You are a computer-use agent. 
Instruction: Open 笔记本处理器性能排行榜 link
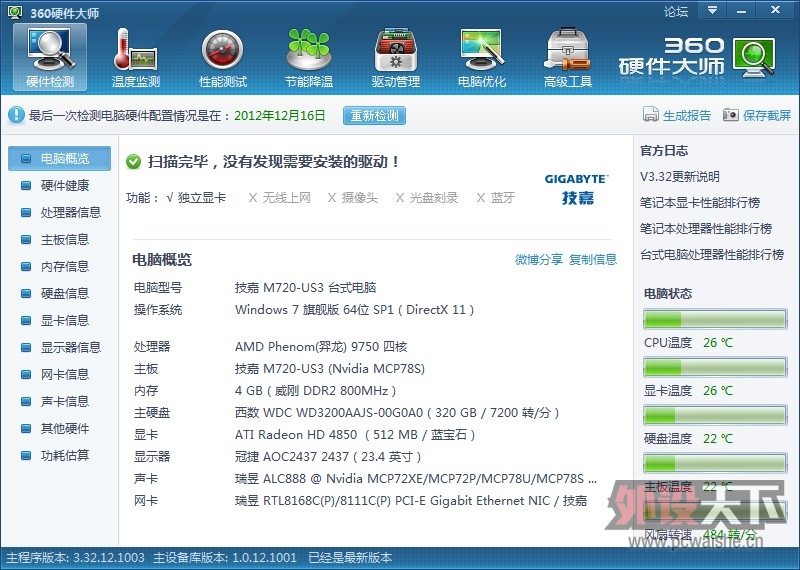coord(706,229)
